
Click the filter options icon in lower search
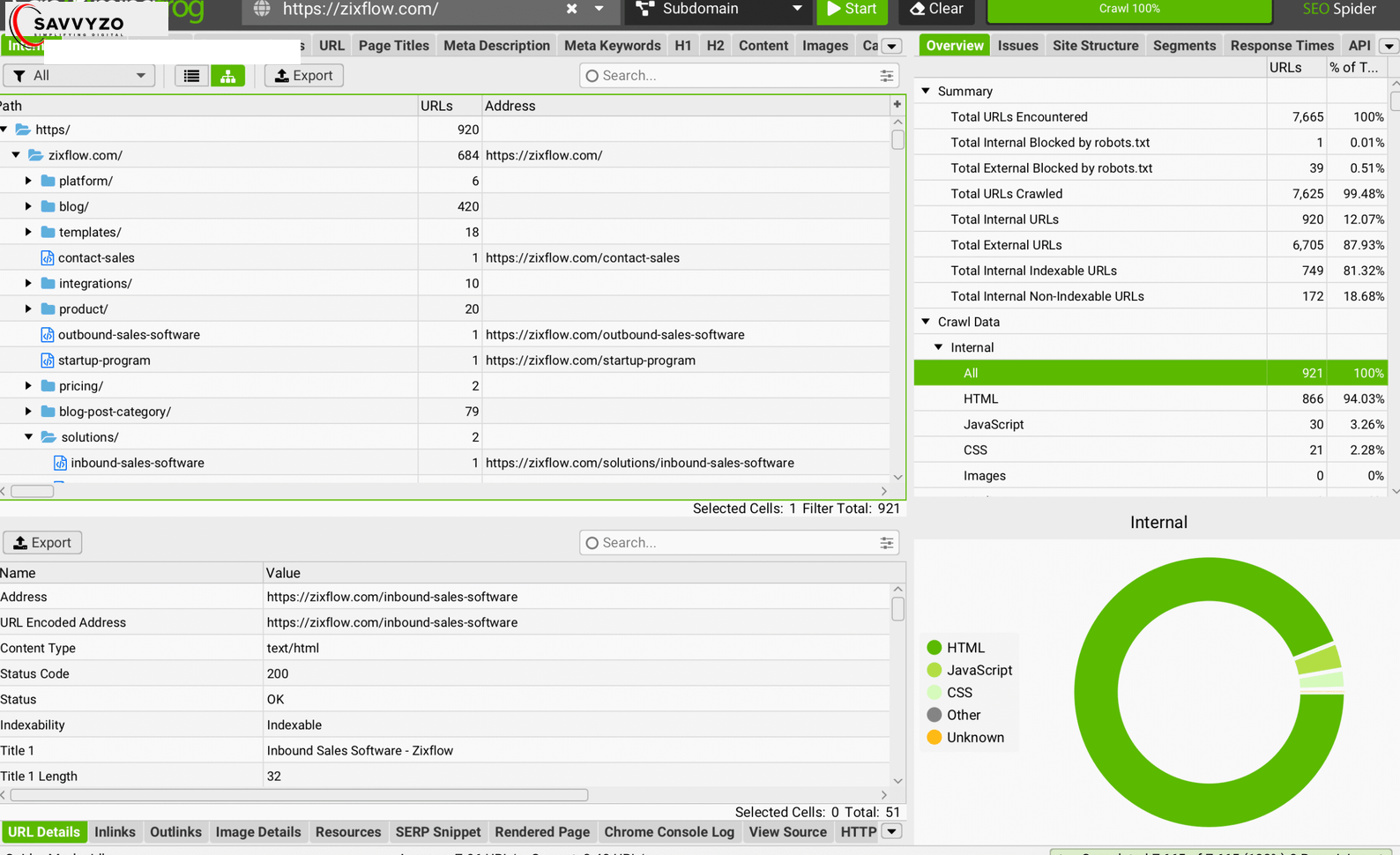[x=886, y=543]
